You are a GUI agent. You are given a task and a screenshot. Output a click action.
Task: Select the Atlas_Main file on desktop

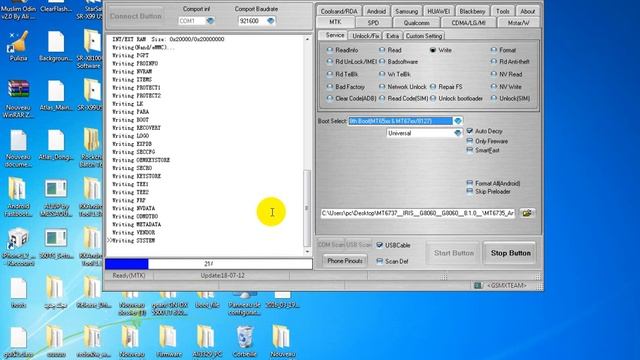pyautogui.click(x=56, y=95)
